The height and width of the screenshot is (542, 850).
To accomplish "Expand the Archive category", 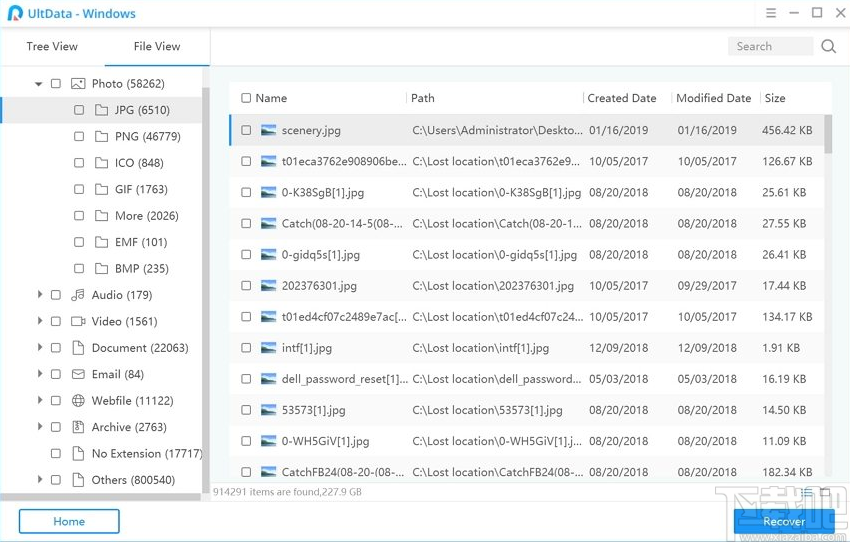I will pyautogui.click(x=39, y=427).
